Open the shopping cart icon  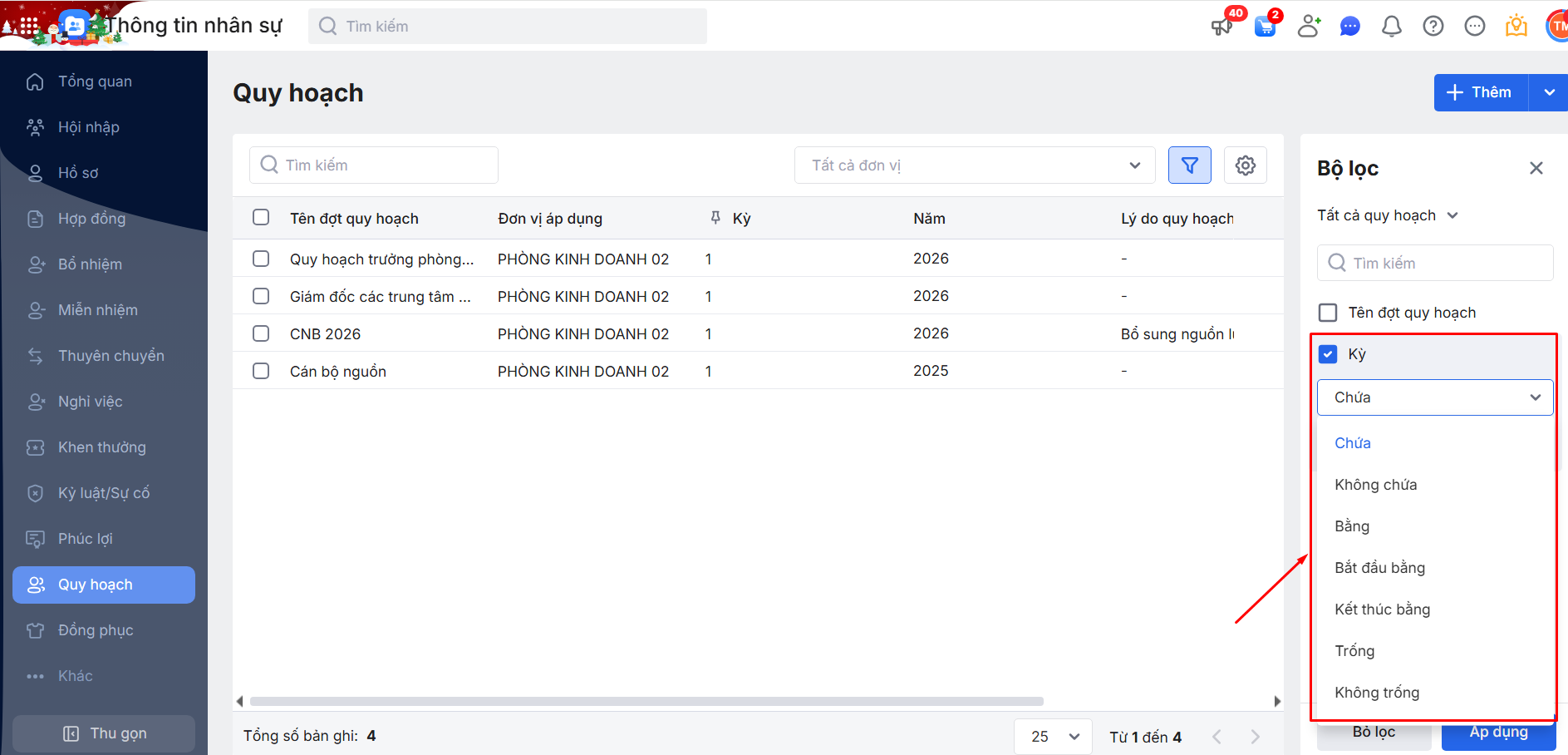click(x=1265, y=27)
